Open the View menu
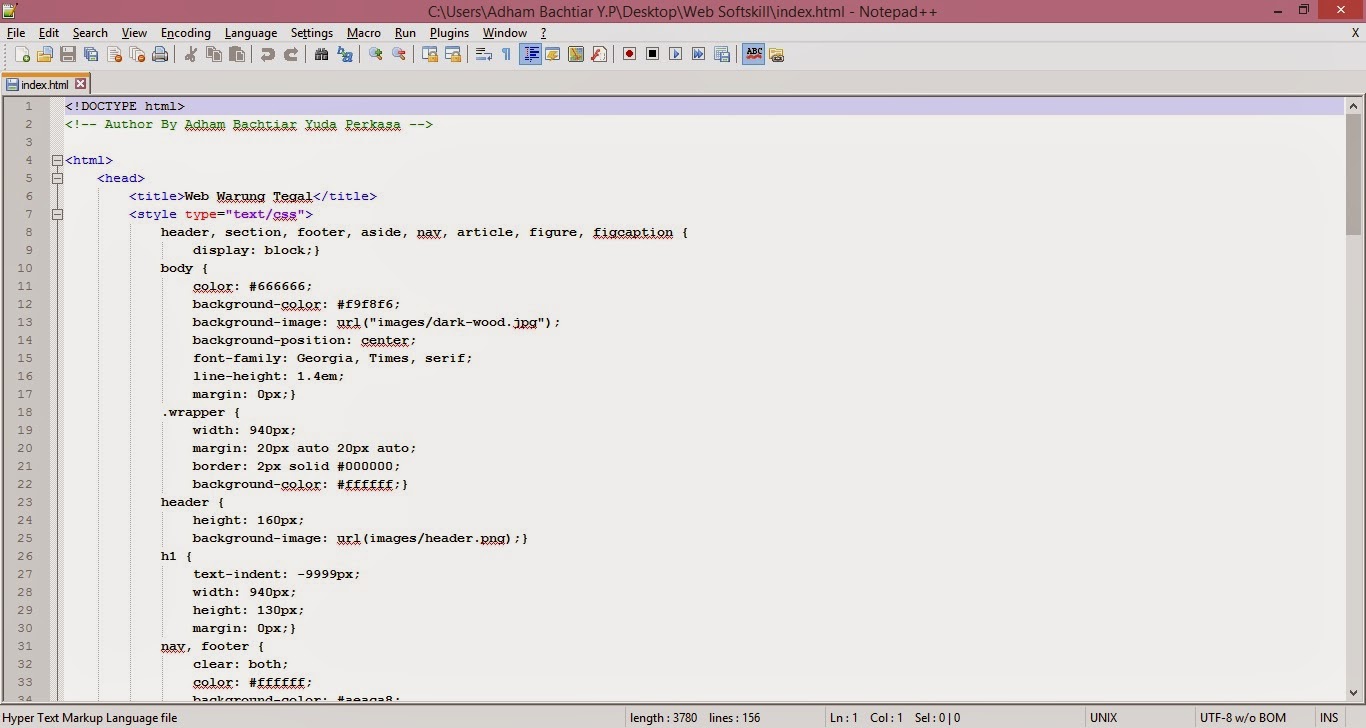The image size is (1366, 728). 134,33
